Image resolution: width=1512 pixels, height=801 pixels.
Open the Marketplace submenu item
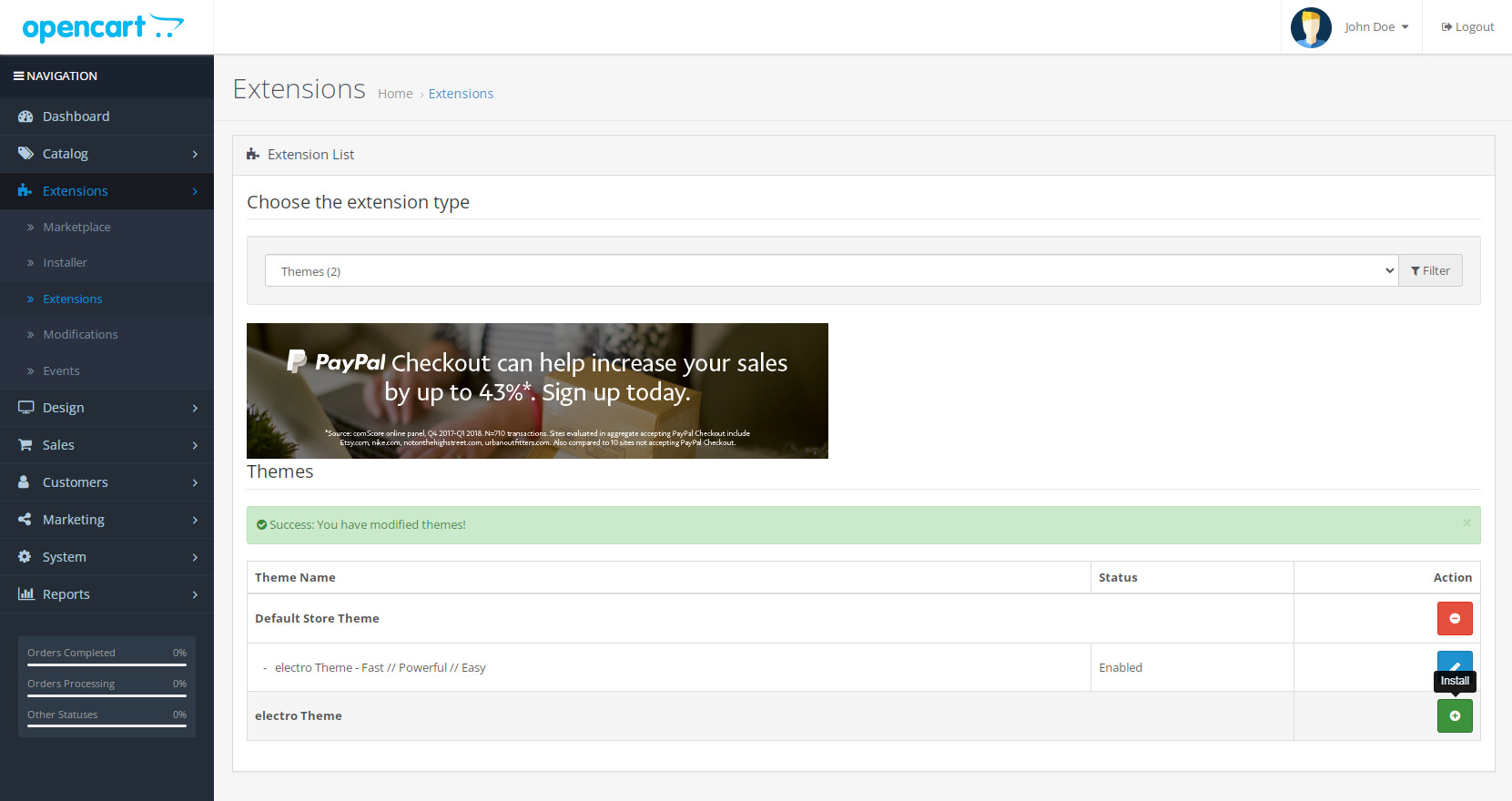pyautogui.click(x=107, y=227)
